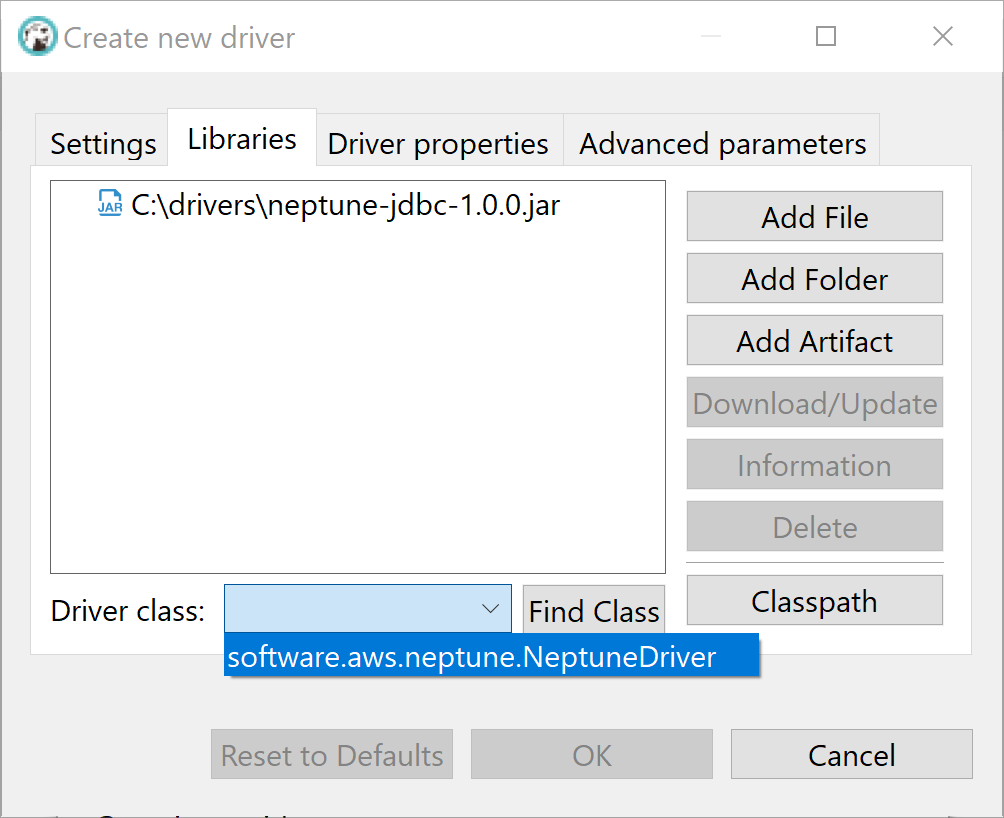This screenshot has height=818, width=1004.
Task: Open the Driver class dropdown arrow
Action: click(490, 609)
